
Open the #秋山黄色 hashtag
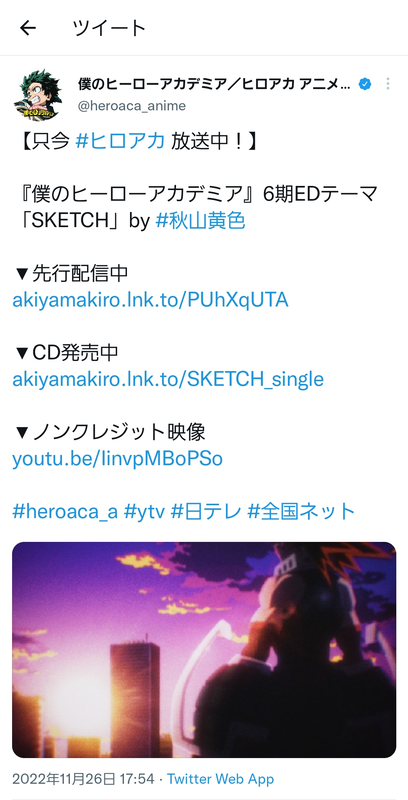[x=200, y=220]
